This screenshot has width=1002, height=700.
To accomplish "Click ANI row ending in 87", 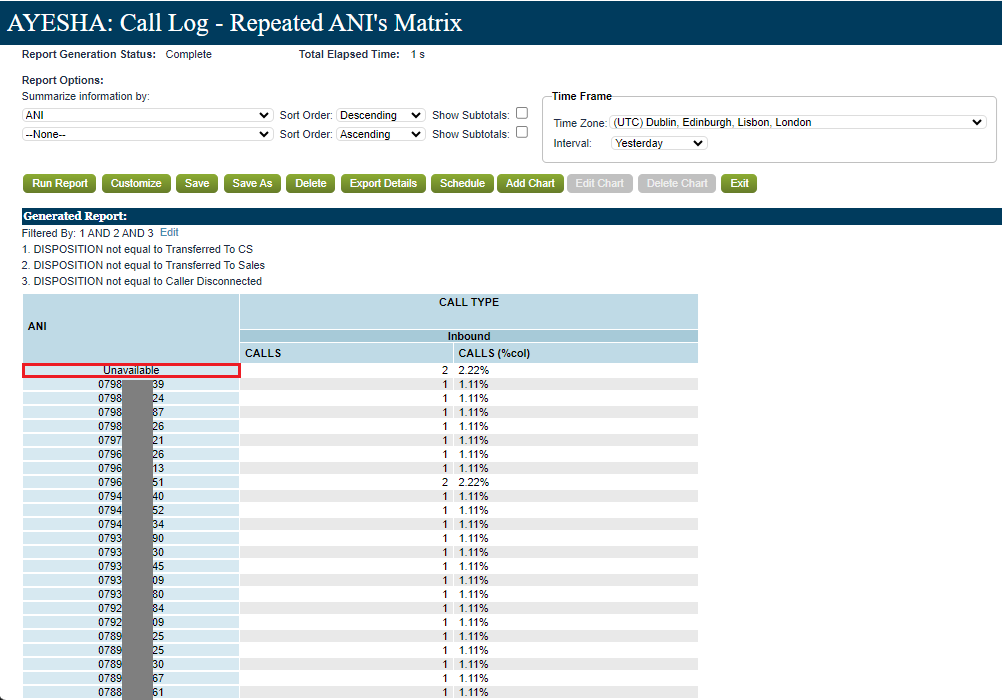I will pyautogui.click(x=131, y=412).
